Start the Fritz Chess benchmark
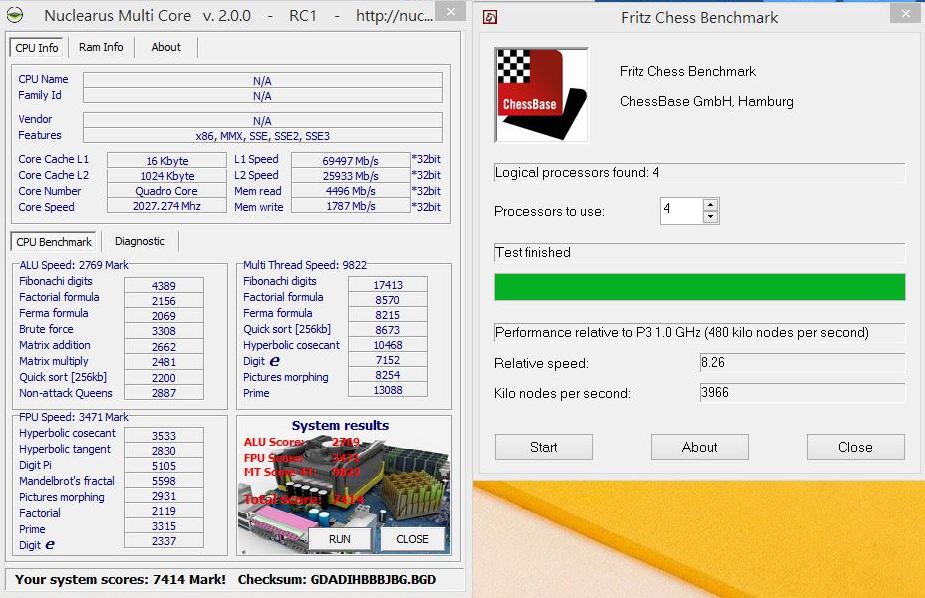This screenshot has width=925, height=598. (543, 447)
